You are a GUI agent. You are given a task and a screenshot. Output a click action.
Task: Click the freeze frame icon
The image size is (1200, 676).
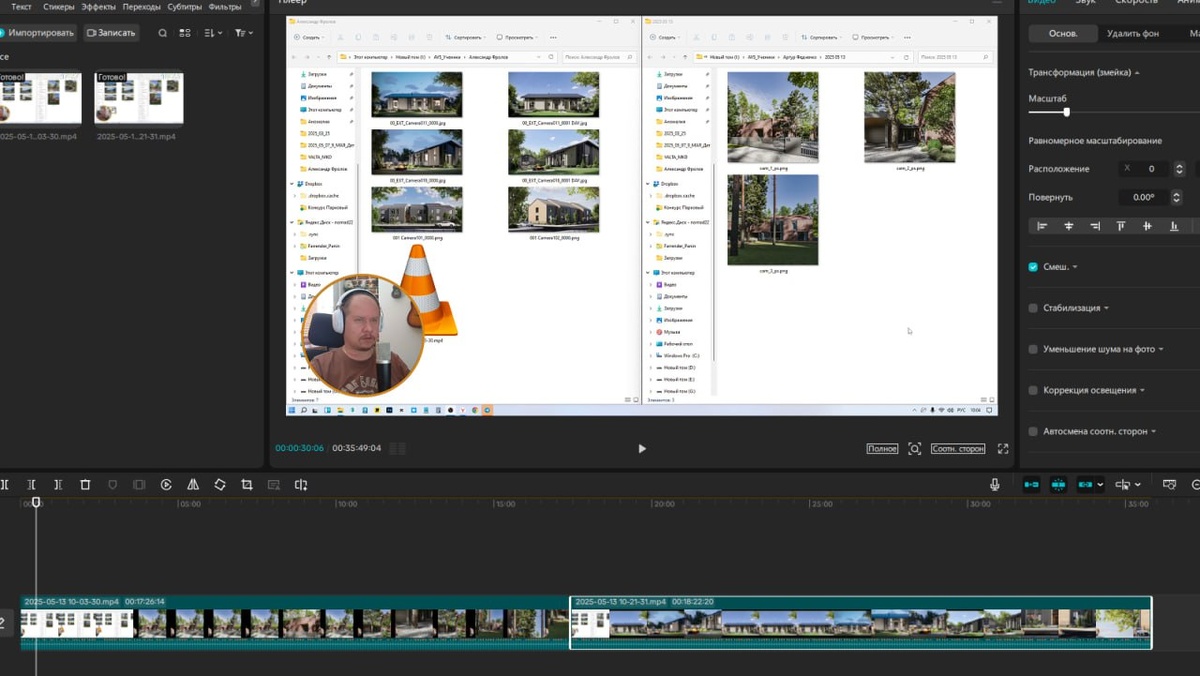(139, 485)
